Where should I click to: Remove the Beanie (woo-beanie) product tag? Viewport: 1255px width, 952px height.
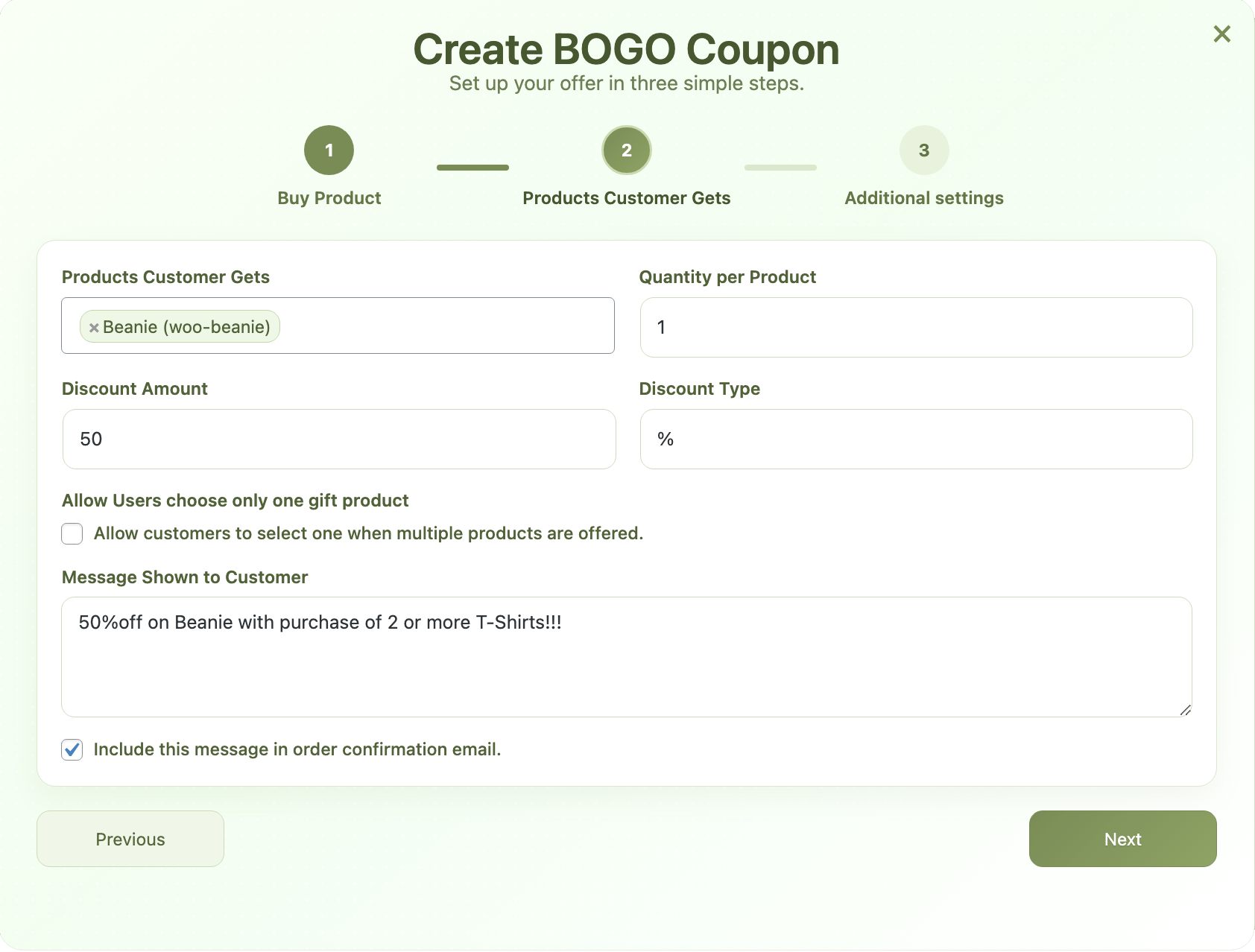pos(94,328)
